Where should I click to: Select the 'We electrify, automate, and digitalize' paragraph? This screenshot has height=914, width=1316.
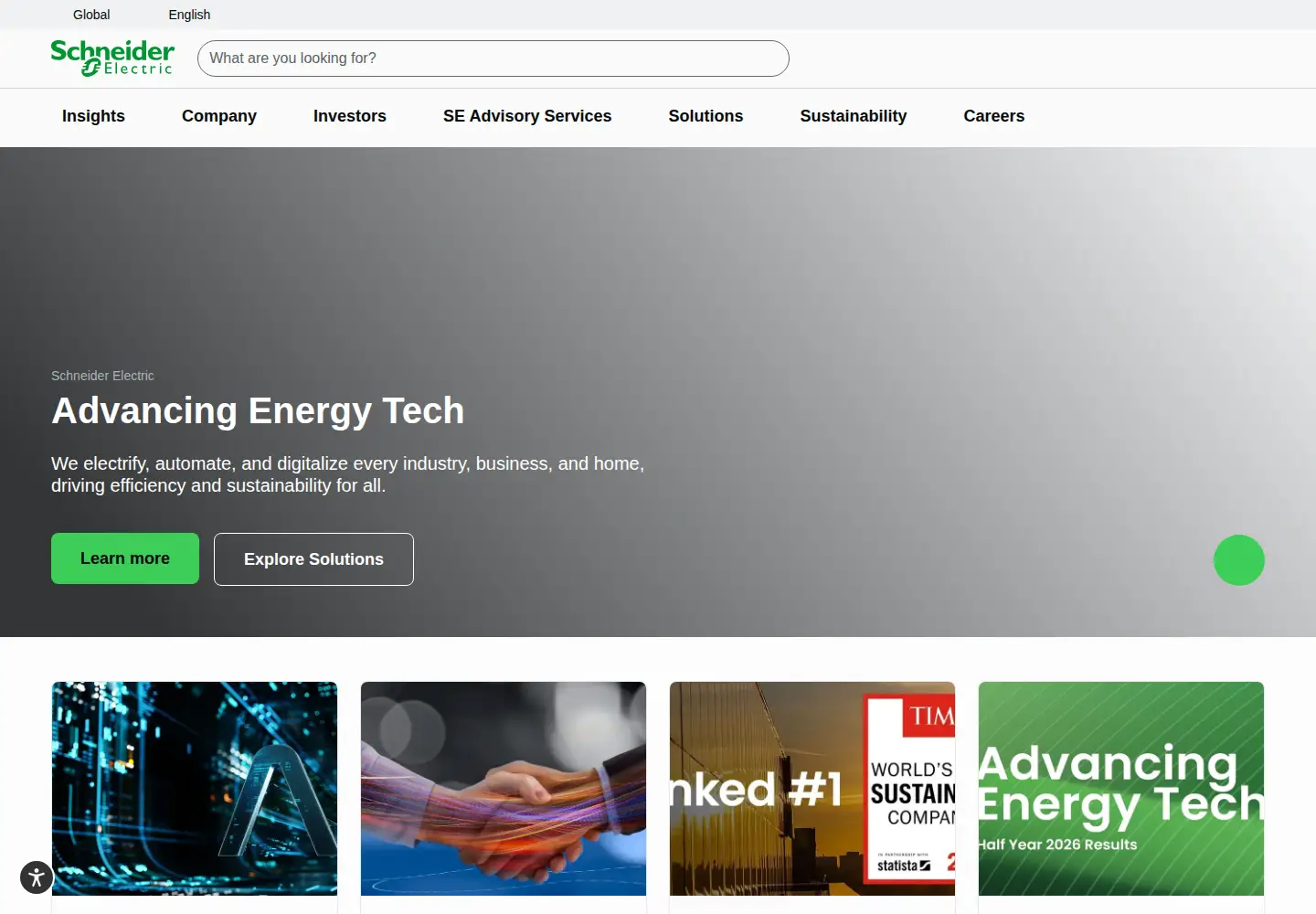pyautogui.click(x=348, y=474)
